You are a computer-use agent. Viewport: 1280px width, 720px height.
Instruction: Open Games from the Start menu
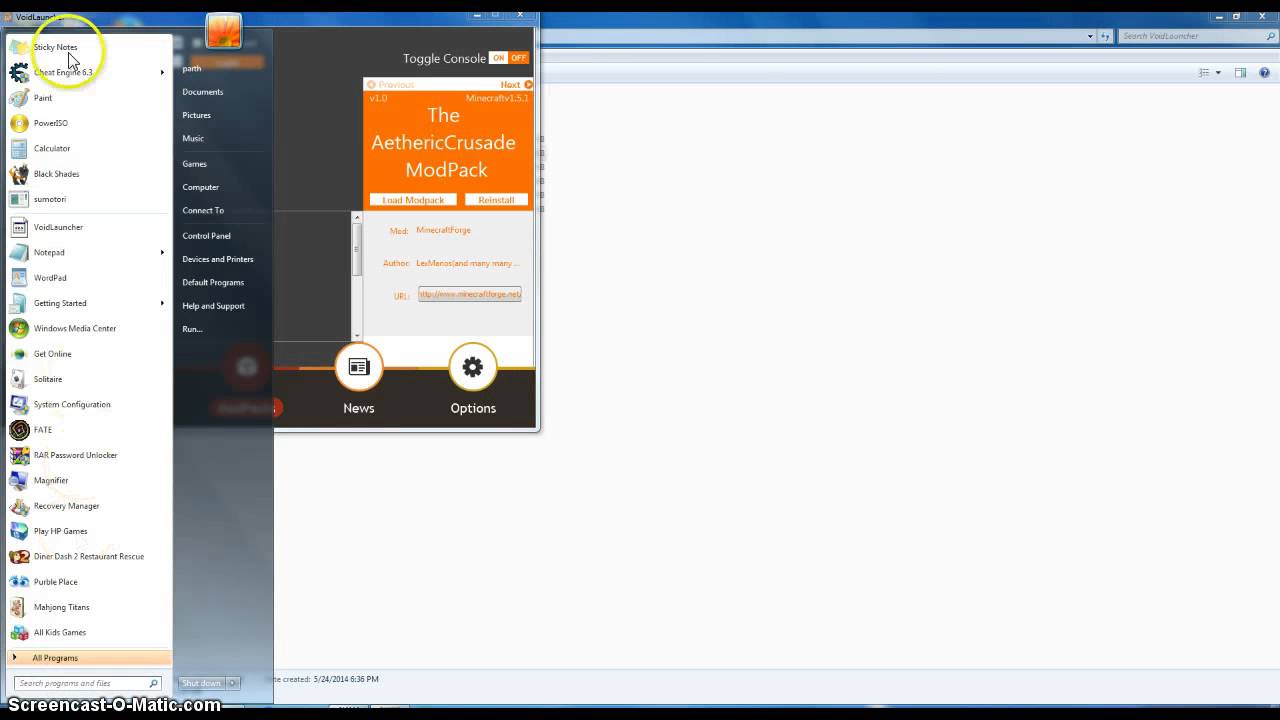195,164
